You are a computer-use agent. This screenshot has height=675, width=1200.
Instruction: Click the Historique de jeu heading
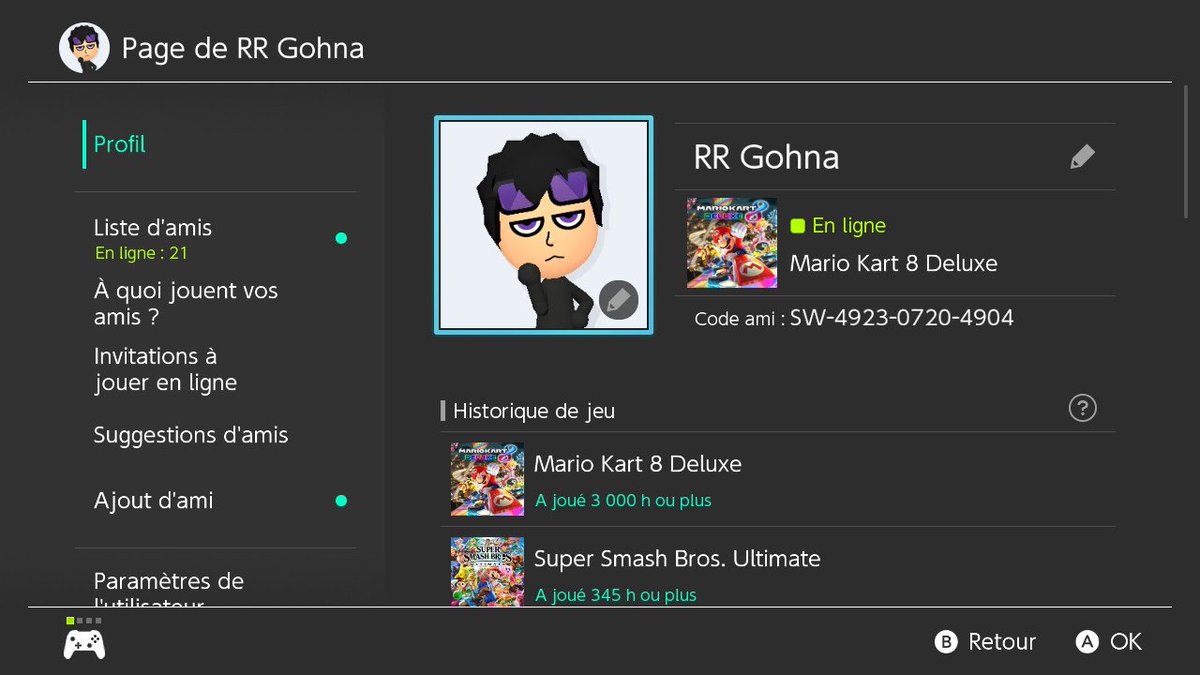tap(534, 410)
